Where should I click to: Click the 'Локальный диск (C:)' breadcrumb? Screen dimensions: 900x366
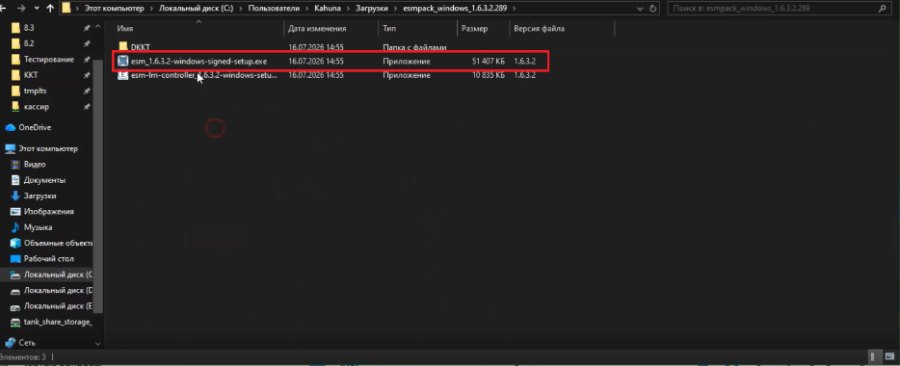(195, 9)
